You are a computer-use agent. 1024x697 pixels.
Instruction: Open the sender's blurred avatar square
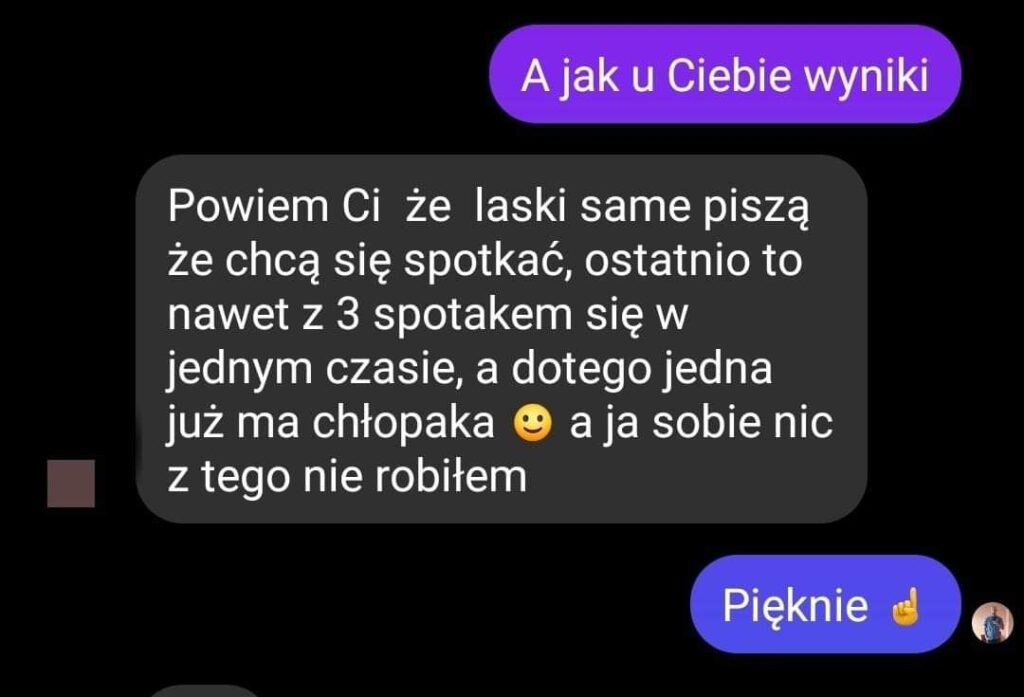(71, 483)
